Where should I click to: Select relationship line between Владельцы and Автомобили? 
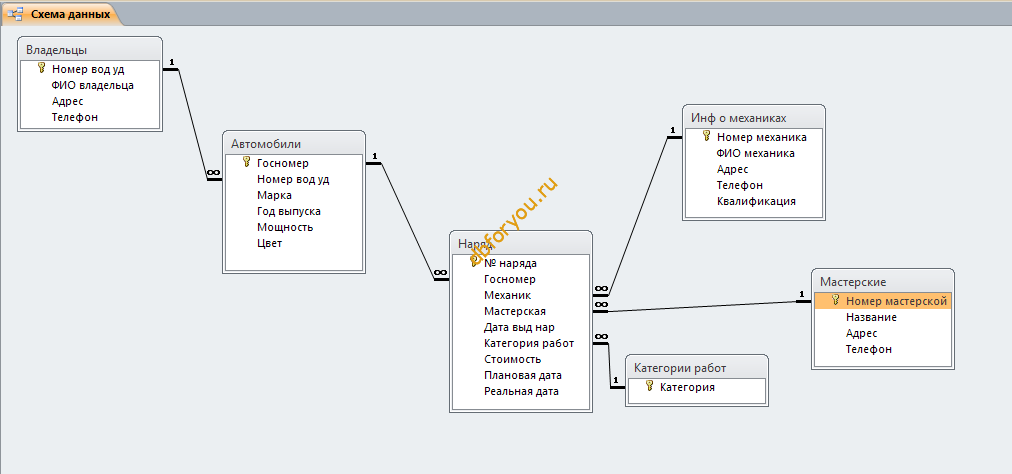[192, 124]
